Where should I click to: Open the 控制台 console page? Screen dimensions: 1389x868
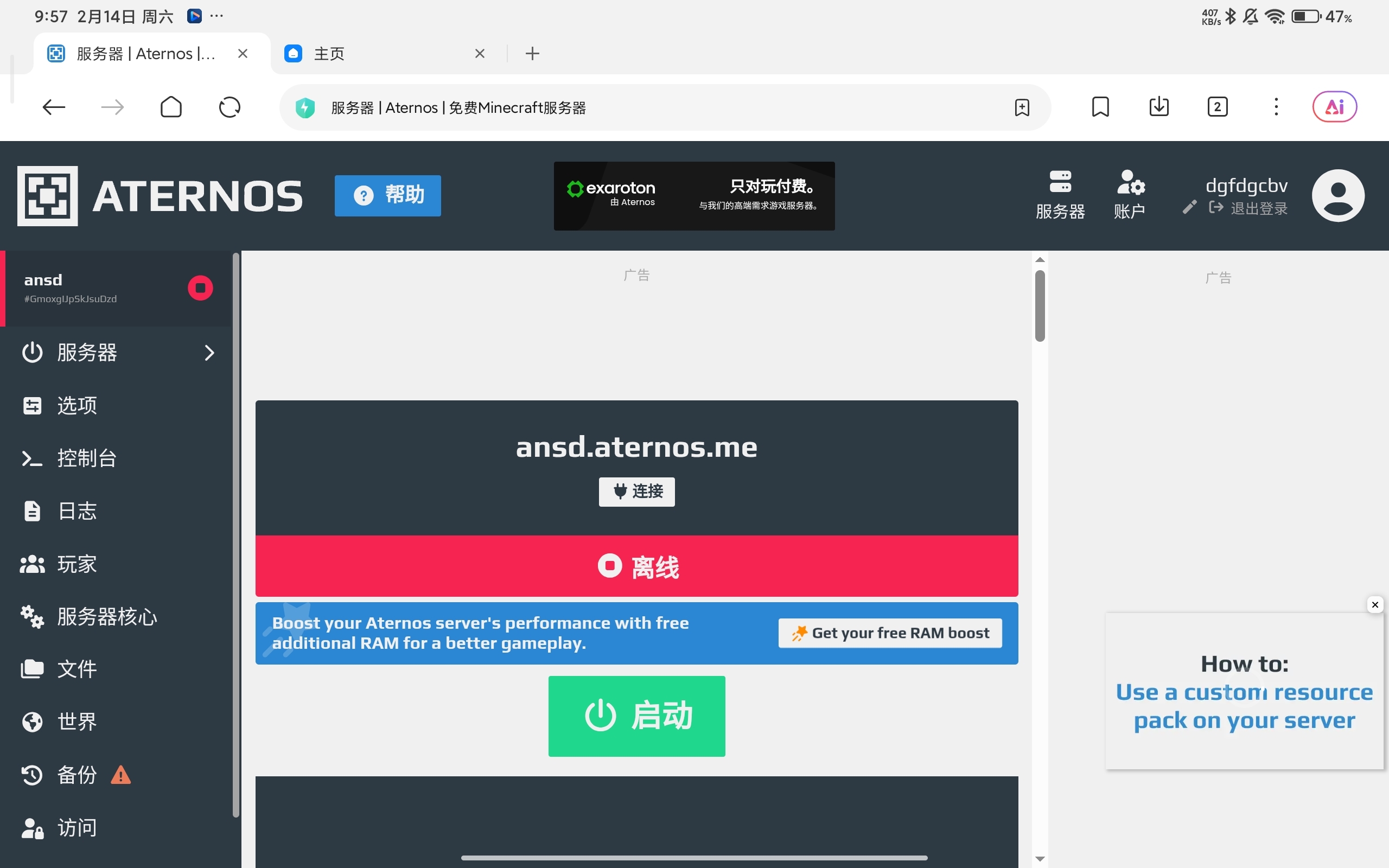pos(86,458)
